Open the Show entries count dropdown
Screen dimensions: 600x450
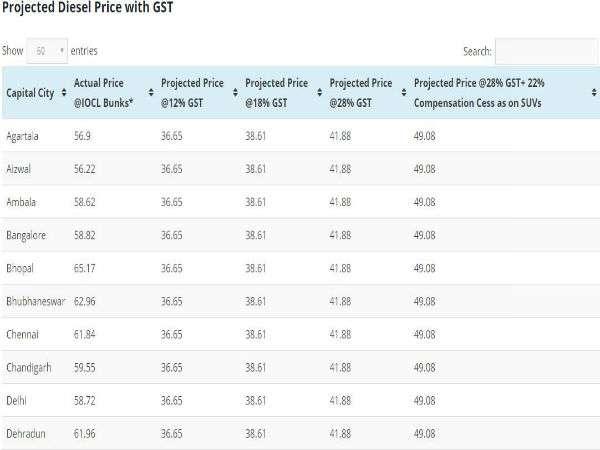[47, 50]
